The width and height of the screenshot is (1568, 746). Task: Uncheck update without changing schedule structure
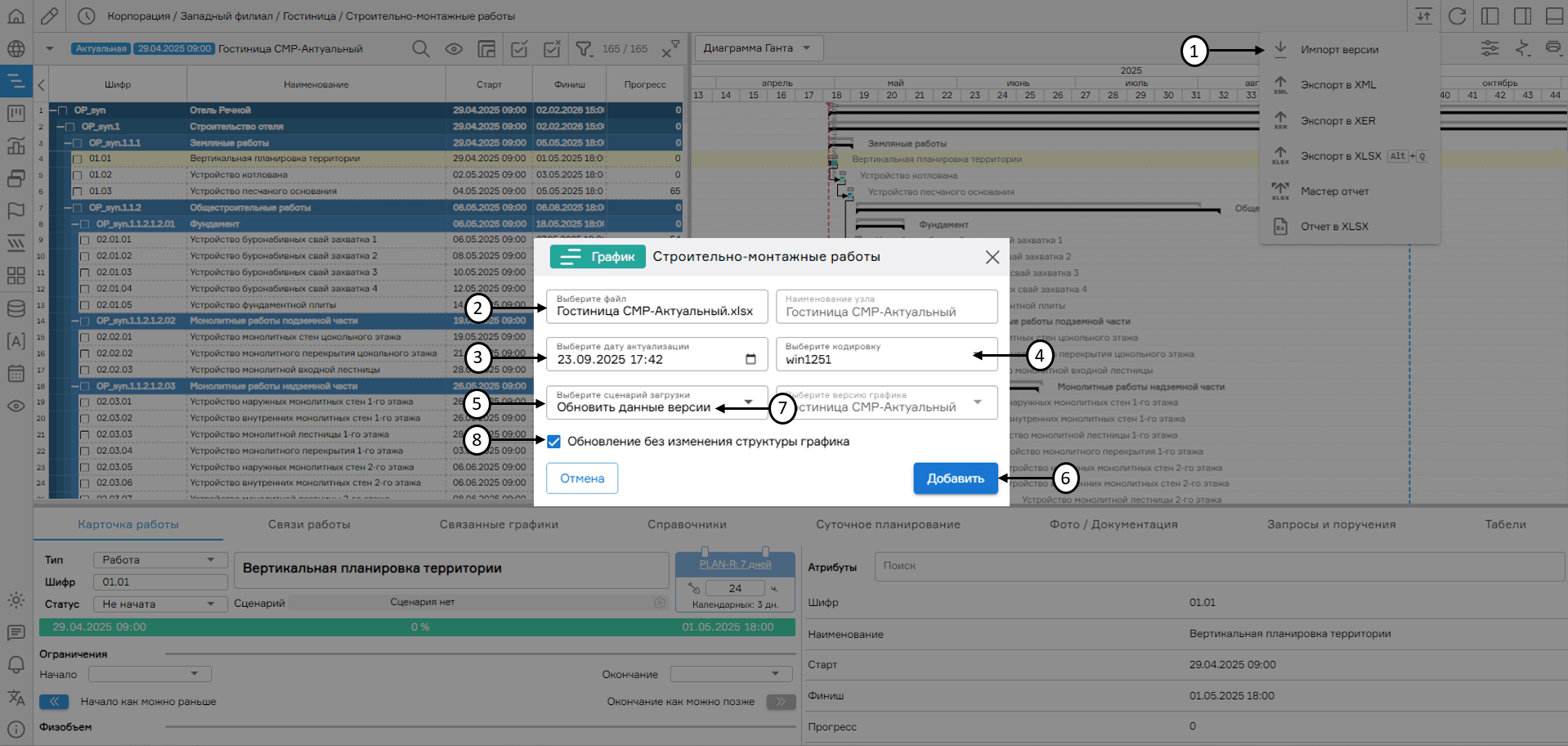click(553, 442)
